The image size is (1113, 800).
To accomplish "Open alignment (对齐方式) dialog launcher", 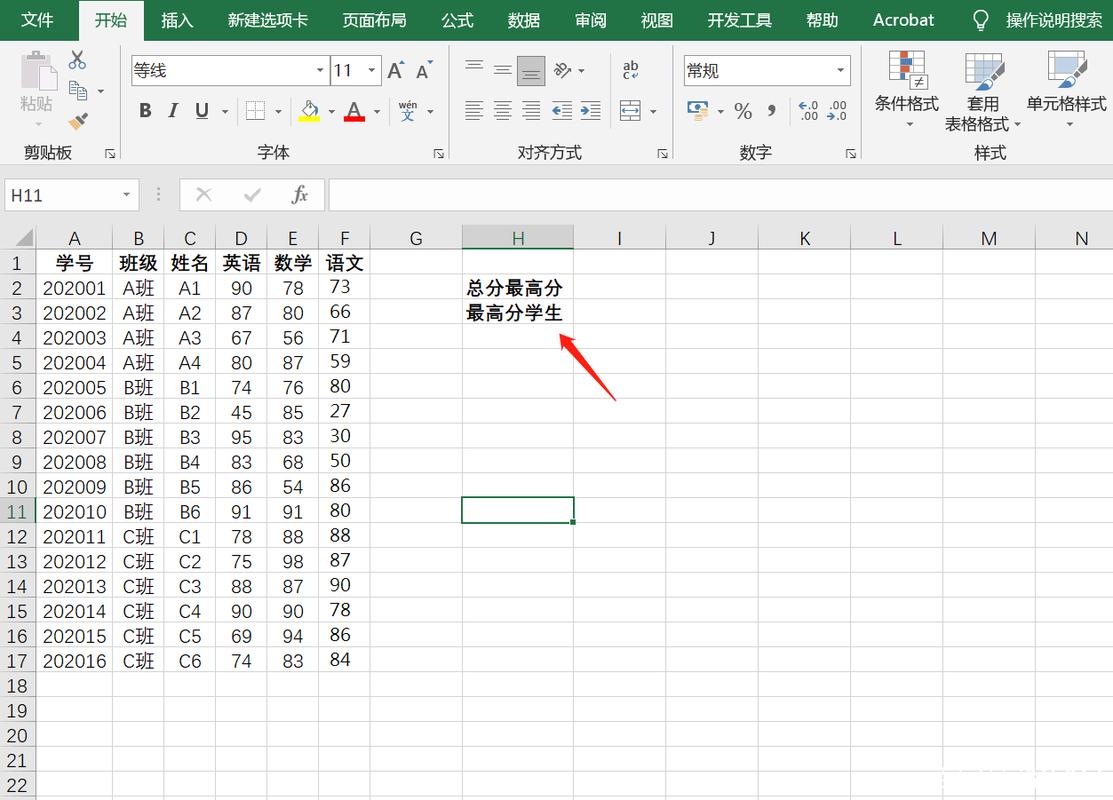I will click(662, 153).
